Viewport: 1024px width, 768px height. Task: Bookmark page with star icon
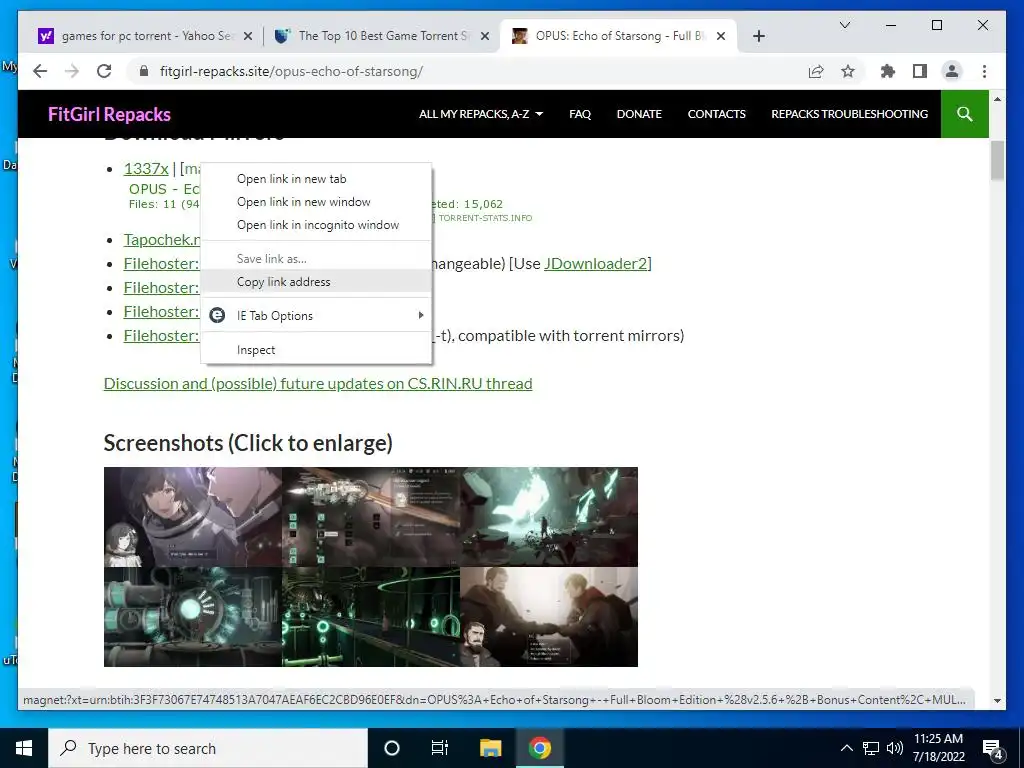click(848, 71)
